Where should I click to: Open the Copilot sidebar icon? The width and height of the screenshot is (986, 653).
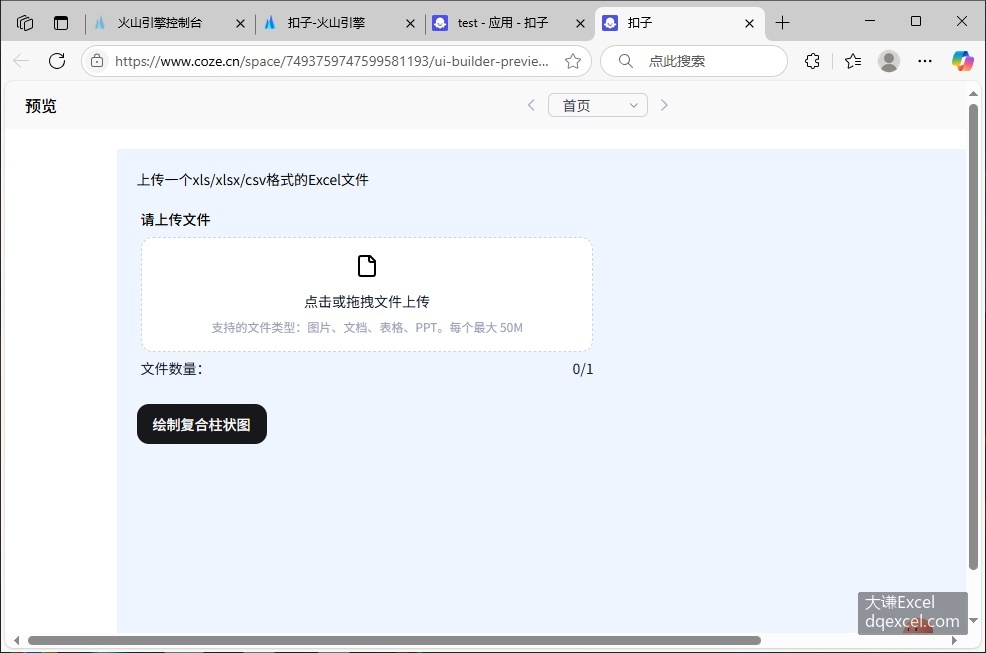[963, 61]
